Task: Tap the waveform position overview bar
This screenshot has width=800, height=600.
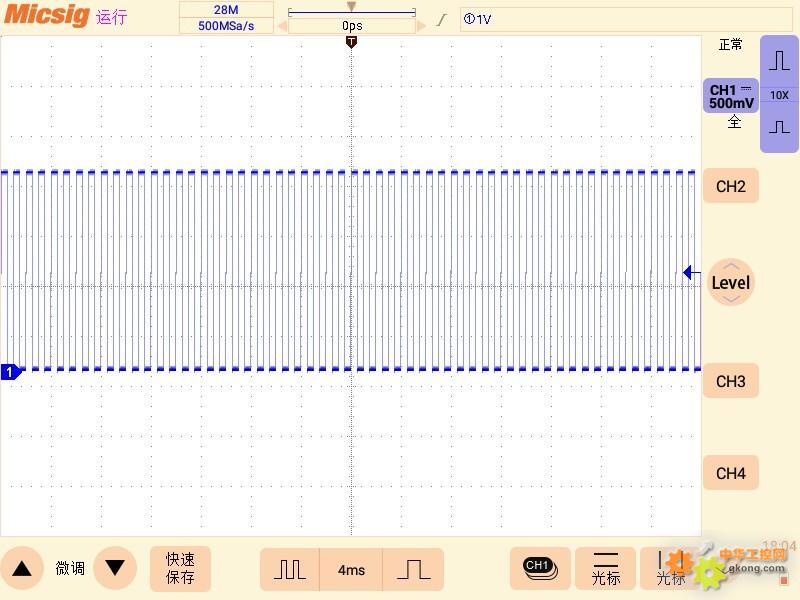Action: pos(352,11)
